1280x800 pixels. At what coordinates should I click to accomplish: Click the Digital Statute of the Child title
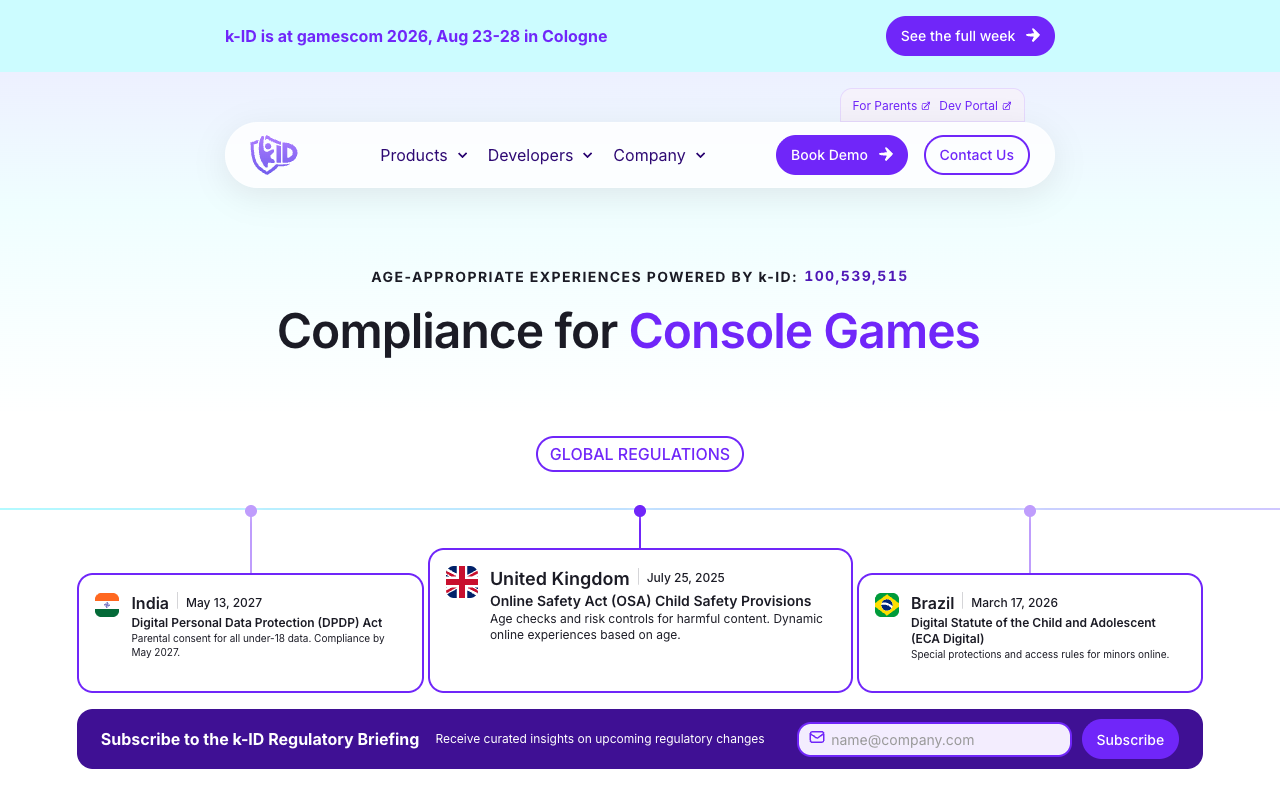click(x=1033, y=630)
